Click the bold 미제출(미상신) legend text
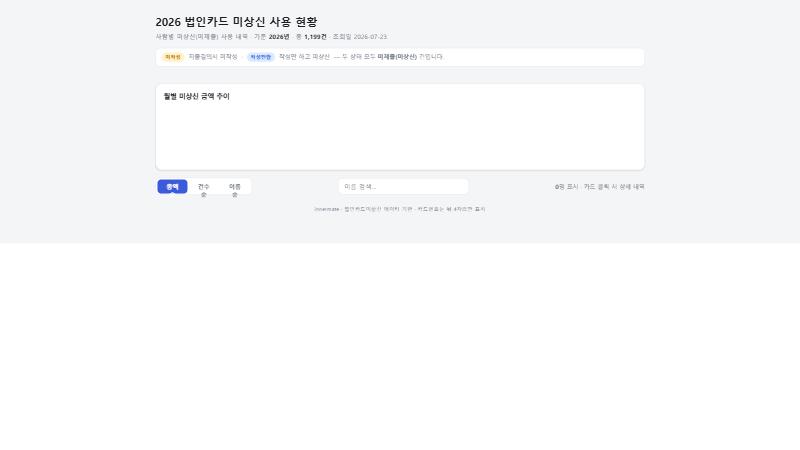 (x=397, y=57)
